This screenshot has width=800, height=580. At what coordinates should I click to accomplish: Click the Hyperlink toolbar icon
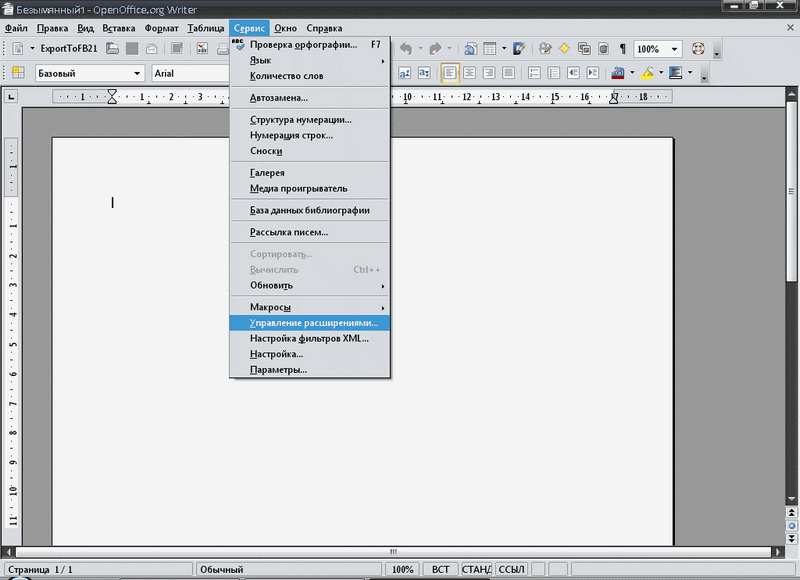click(x=470, y=48)
